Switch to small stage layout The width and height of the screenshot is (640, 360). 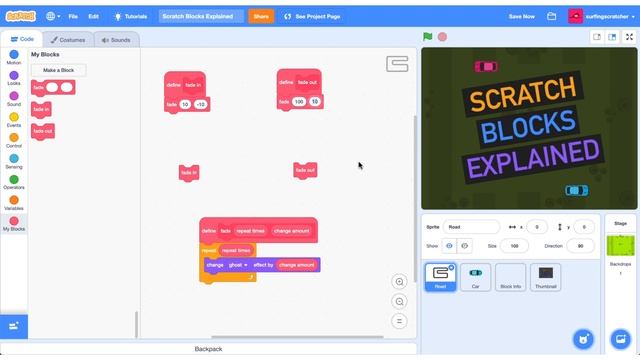click(x=597, y=37)
